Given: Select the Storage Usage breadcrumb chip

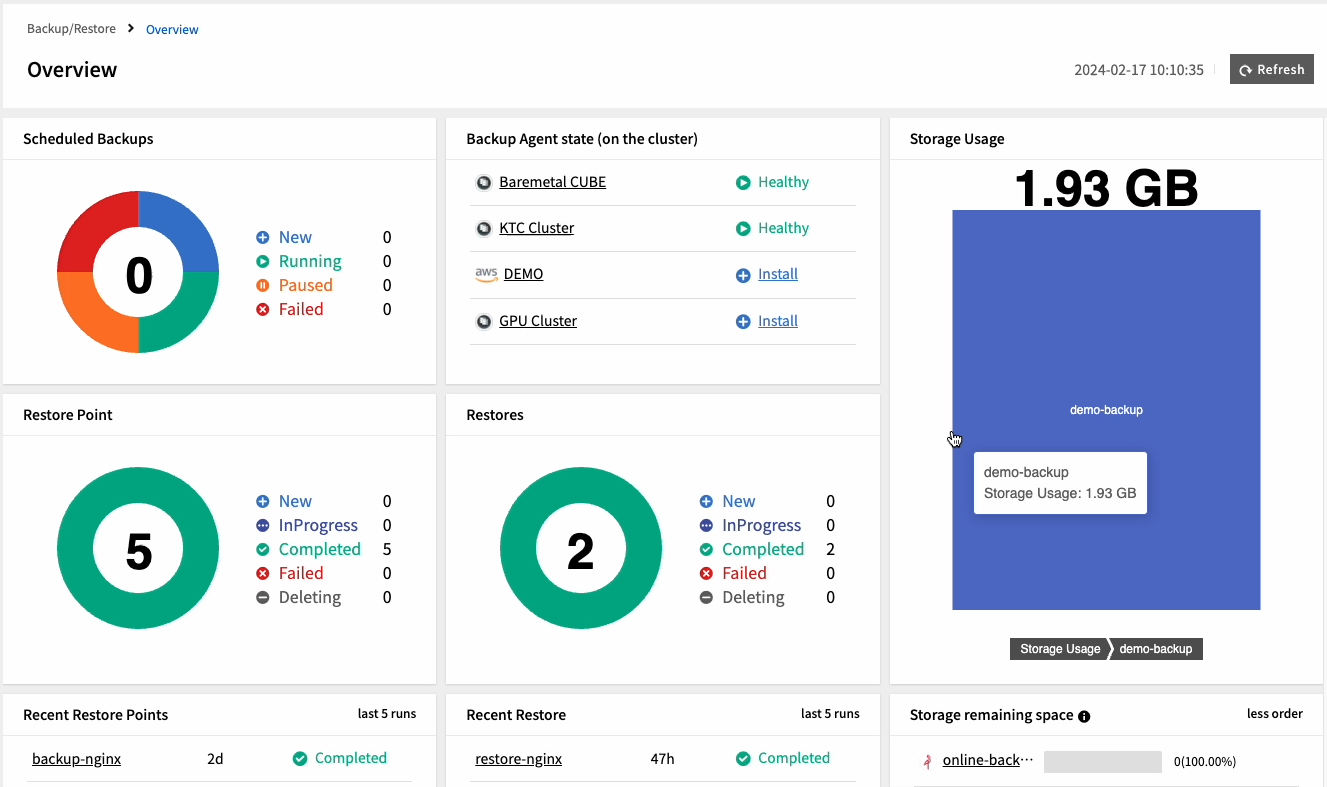Looking at the screenshot, I should pyautogui.click(x=1059, y=649).
